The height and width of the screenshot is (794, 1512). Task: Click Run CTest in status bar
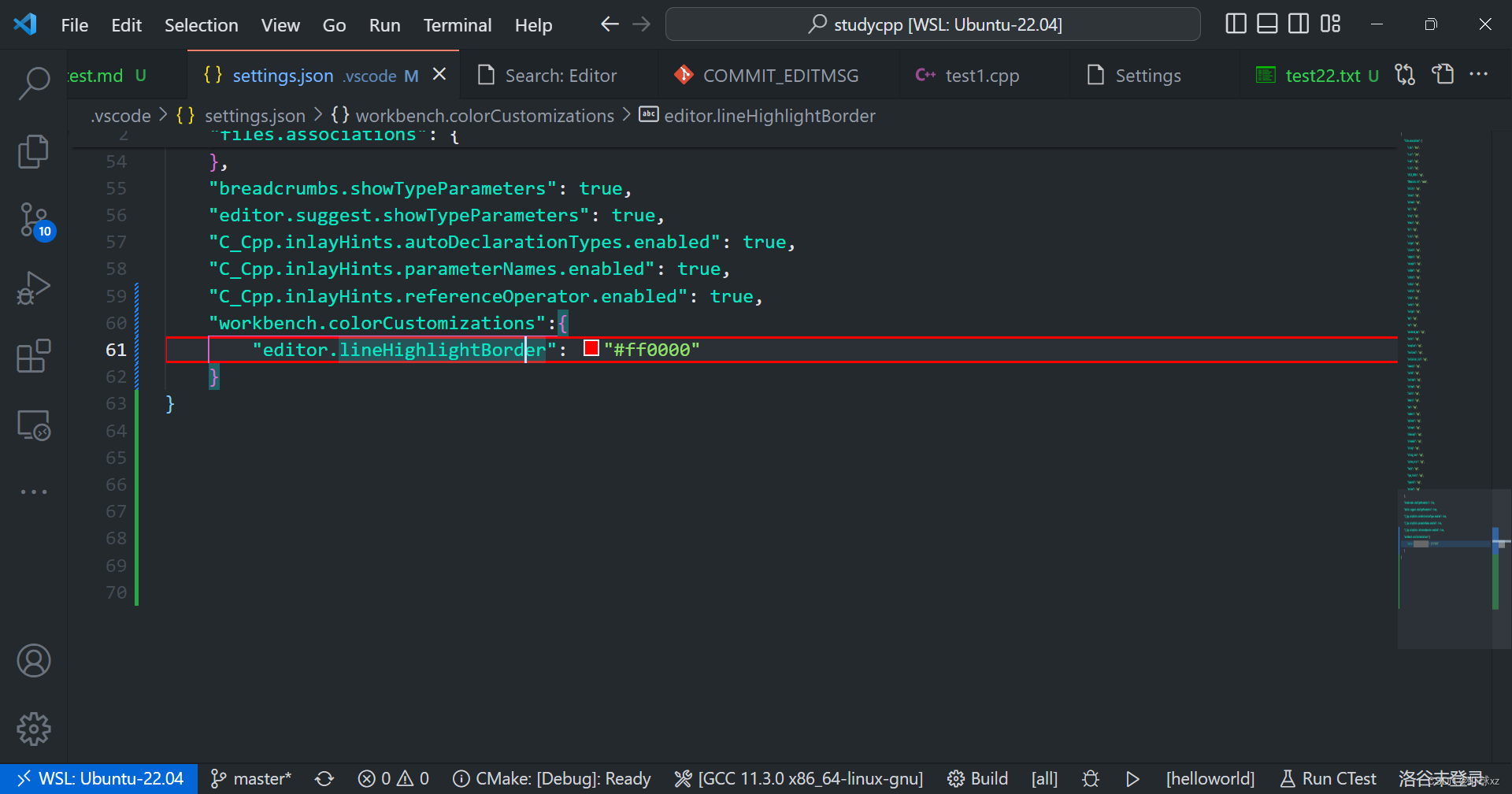1328,779
